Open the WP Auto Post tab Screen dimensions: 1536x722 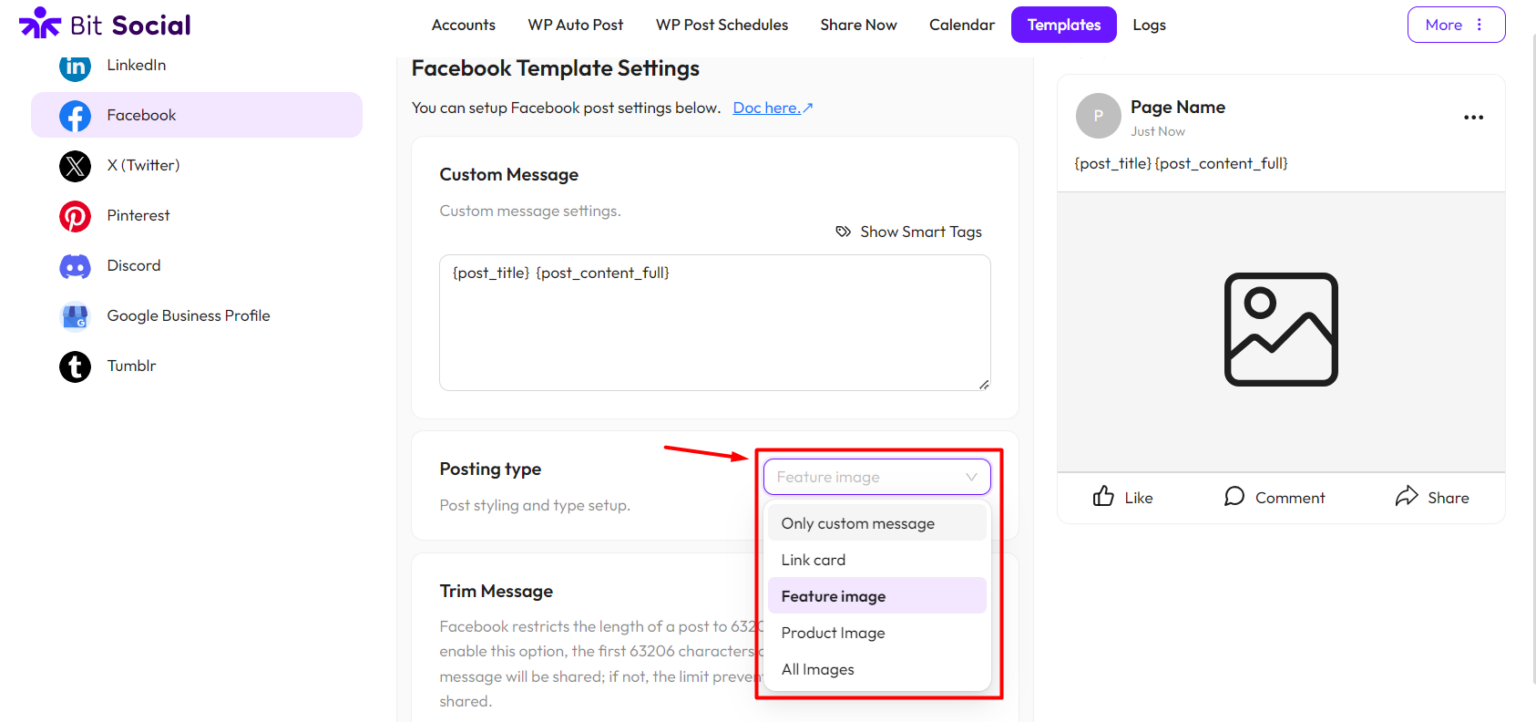(575, 25)
